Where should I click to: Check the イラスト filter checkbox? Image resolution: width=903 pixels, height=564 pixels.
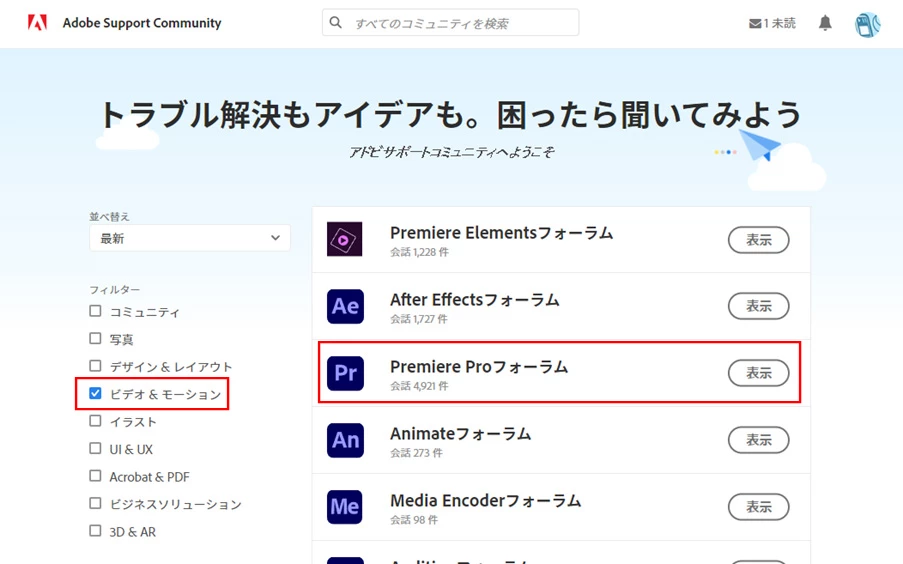(x=96, y=421)
